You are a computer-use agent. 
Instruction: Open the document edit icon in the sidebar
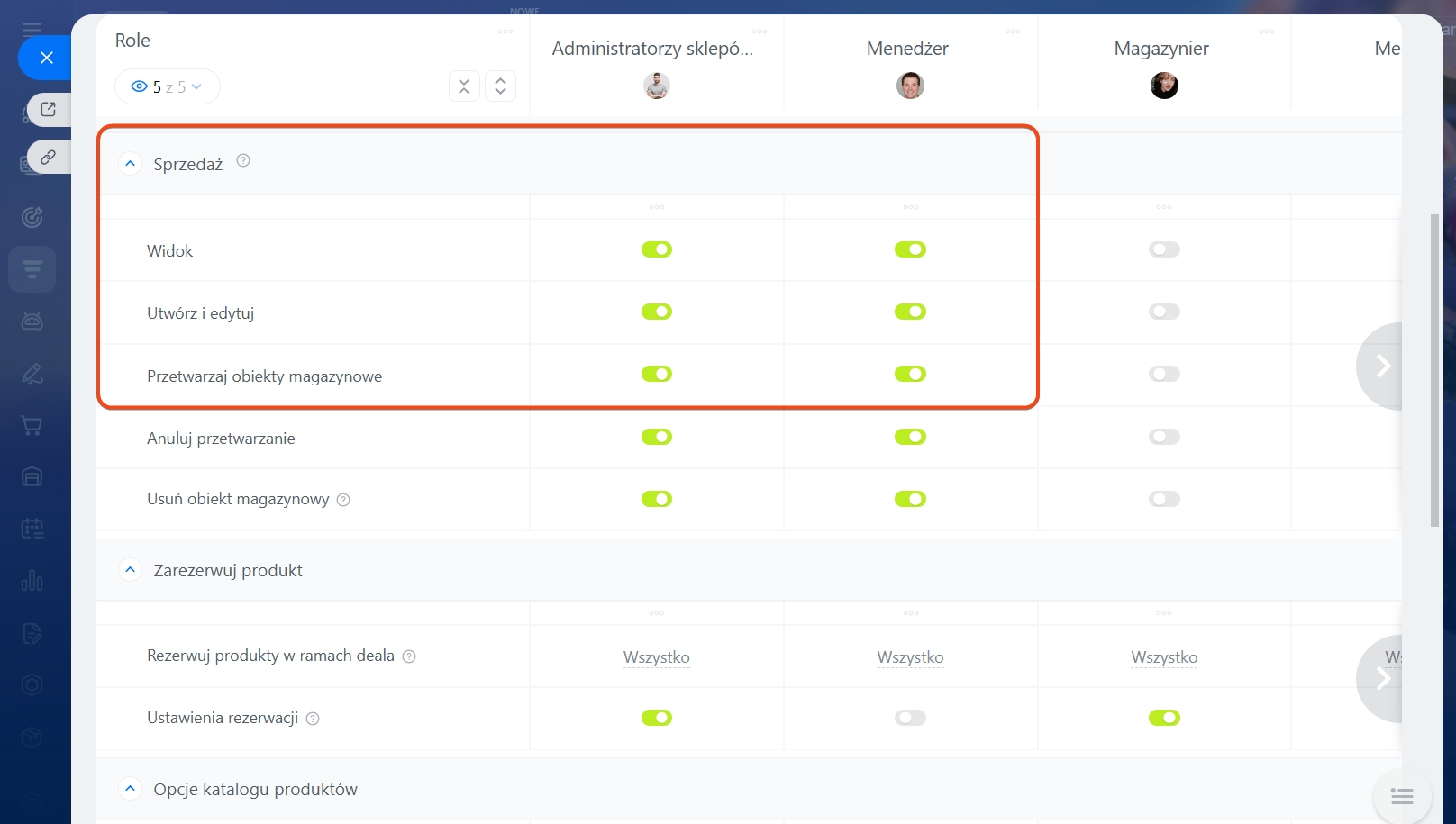click(32, 633)
